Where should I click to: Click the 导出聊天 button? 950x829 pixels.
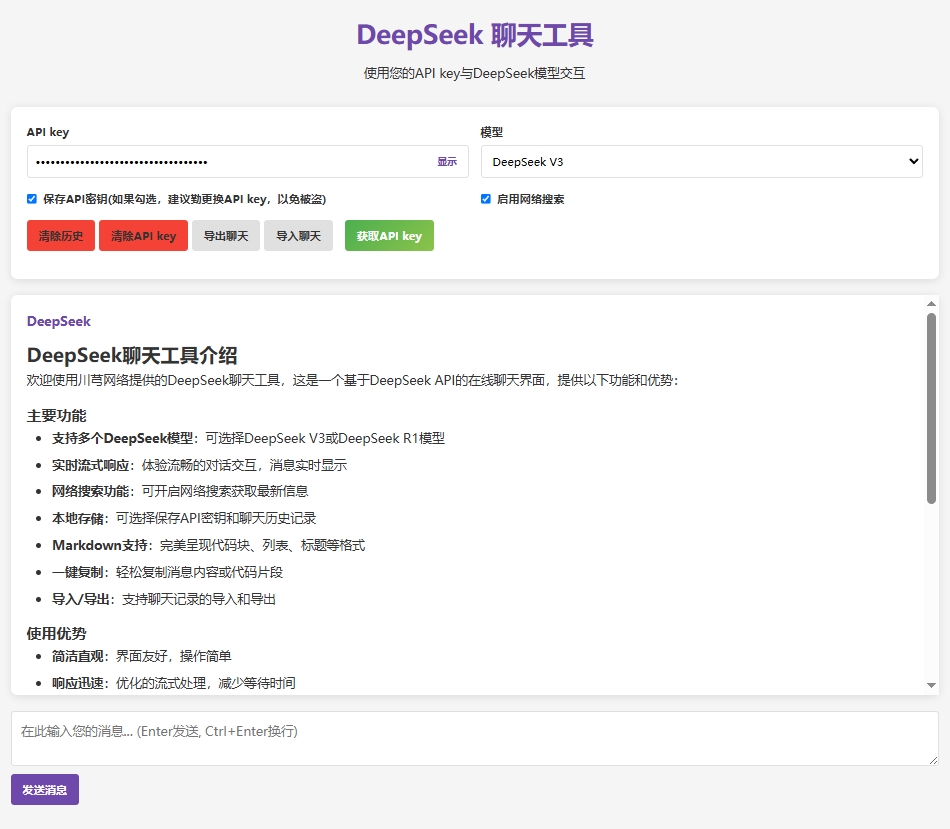coord(226,236)
